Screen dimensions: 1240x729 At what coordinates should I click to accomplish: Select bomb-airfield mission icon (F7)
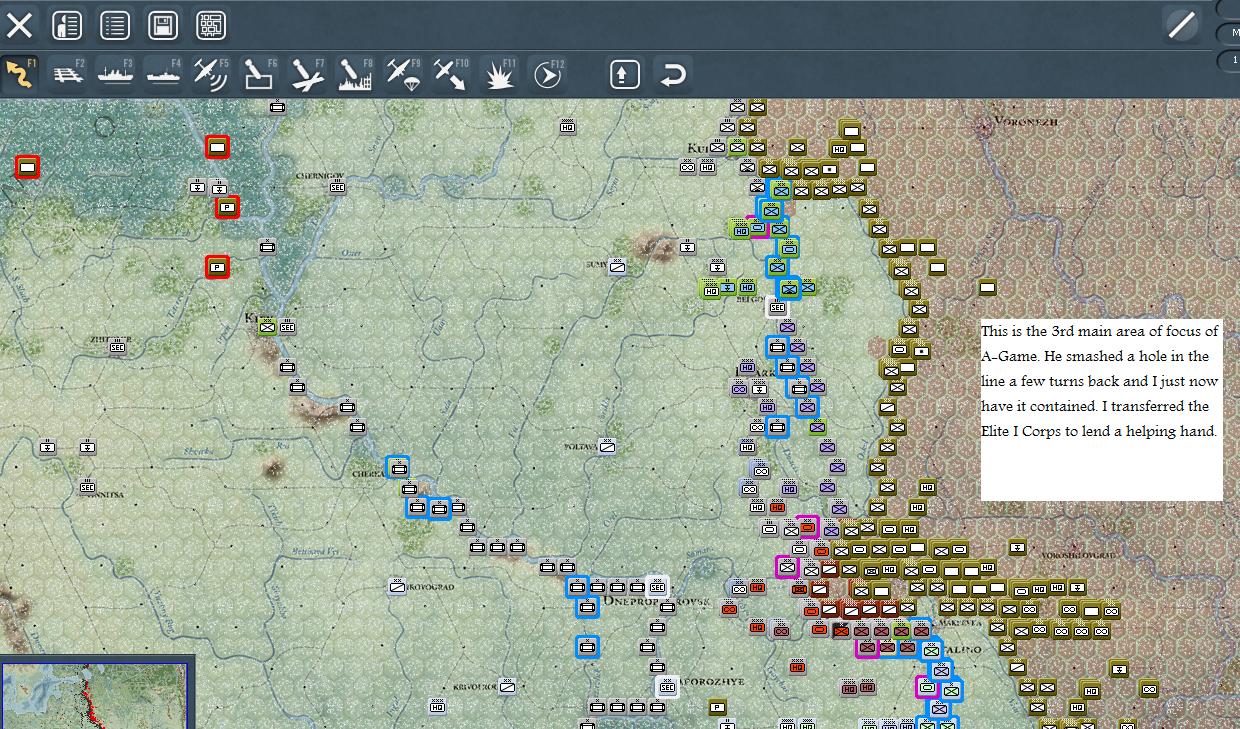[x=307, y=74]
